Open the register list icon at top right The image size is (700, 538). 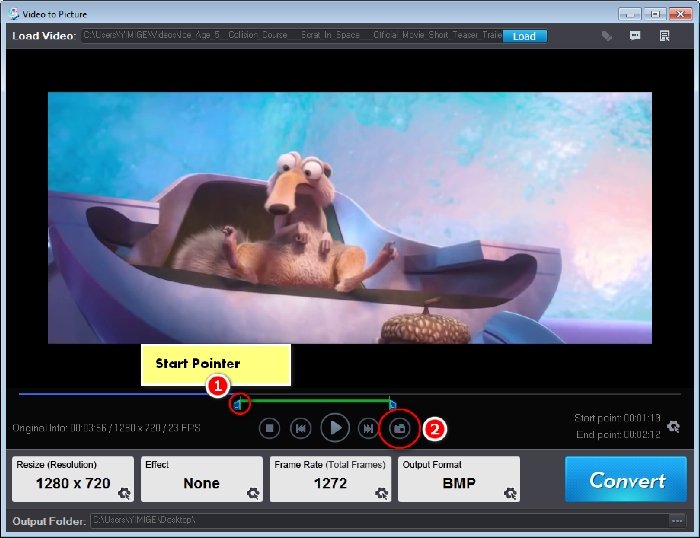coord(664,36)
